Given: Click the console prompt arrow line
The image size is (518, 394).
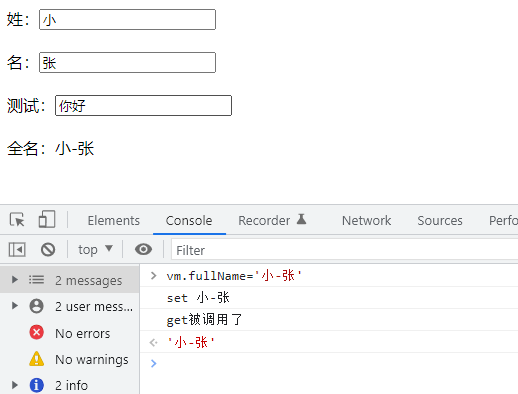Looking at the screenshot, I should 329,363.
